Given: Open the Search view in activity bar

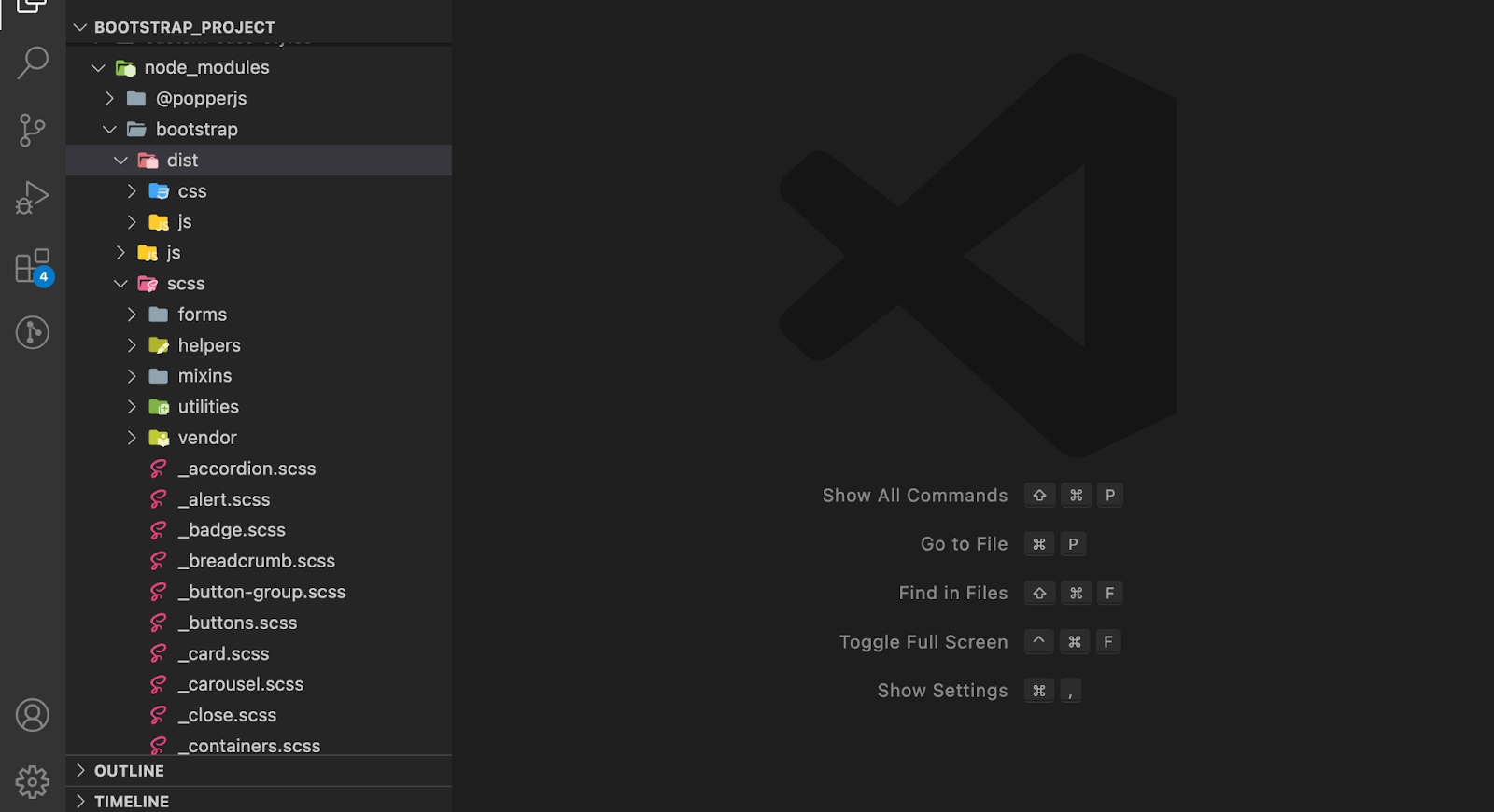Looking at the screenshot, I should pos(33,63).
